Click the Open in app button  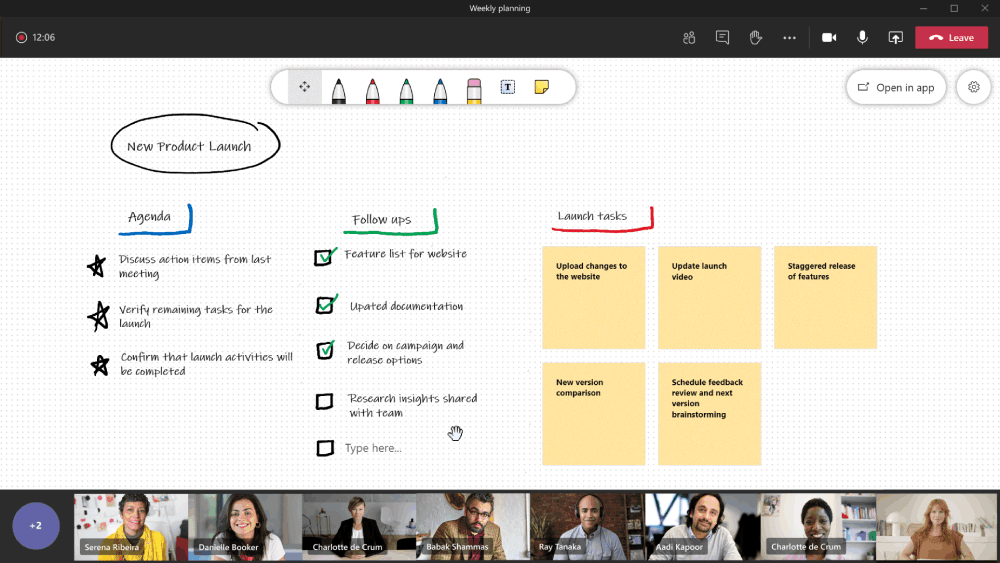[896, 88]
